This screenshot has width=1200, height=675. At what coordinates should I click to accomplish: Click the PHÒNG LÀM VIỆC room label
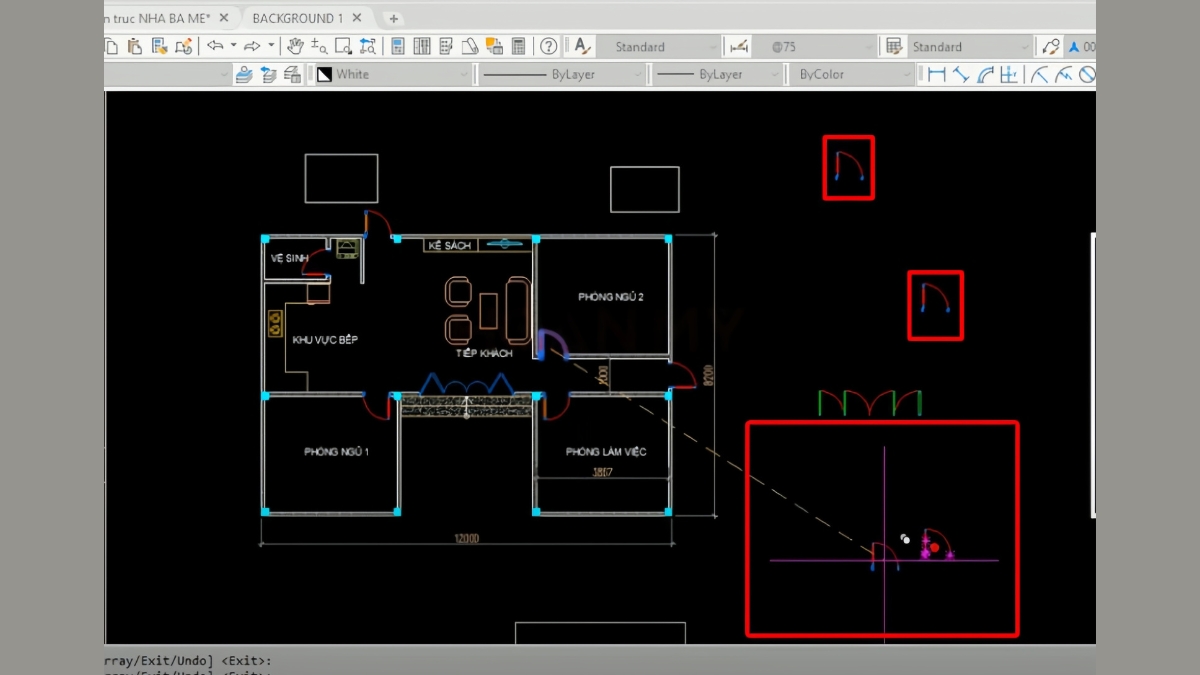point(606,452)
